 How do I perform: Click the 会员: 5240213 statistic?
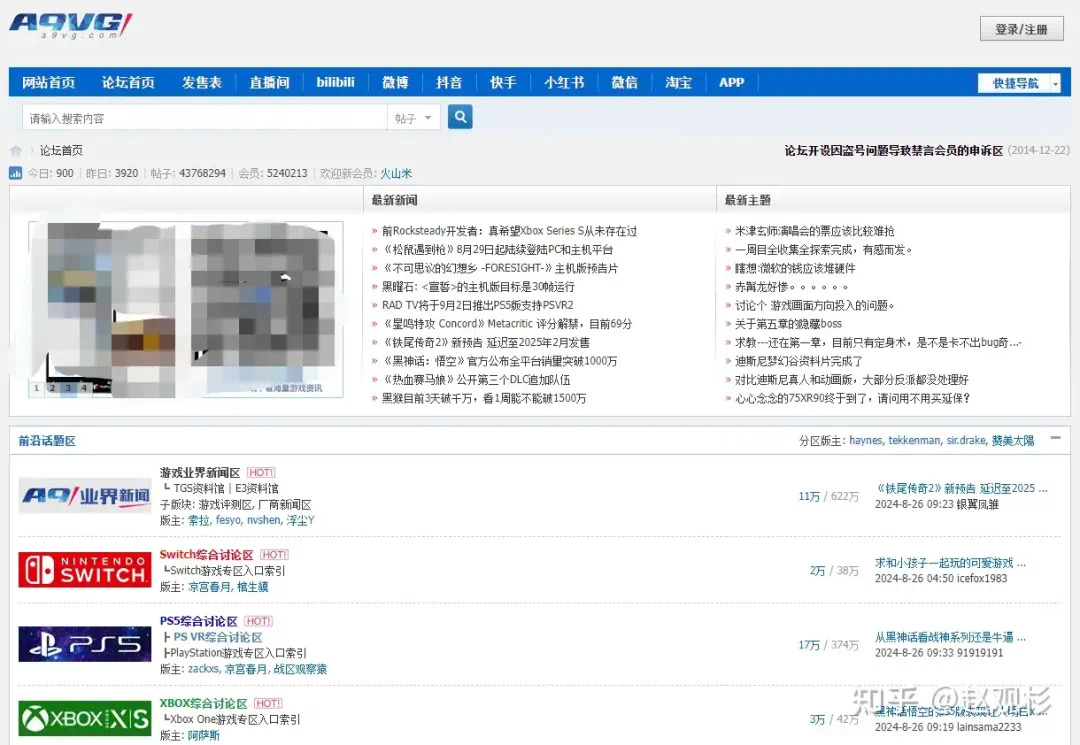pos(273,174)
